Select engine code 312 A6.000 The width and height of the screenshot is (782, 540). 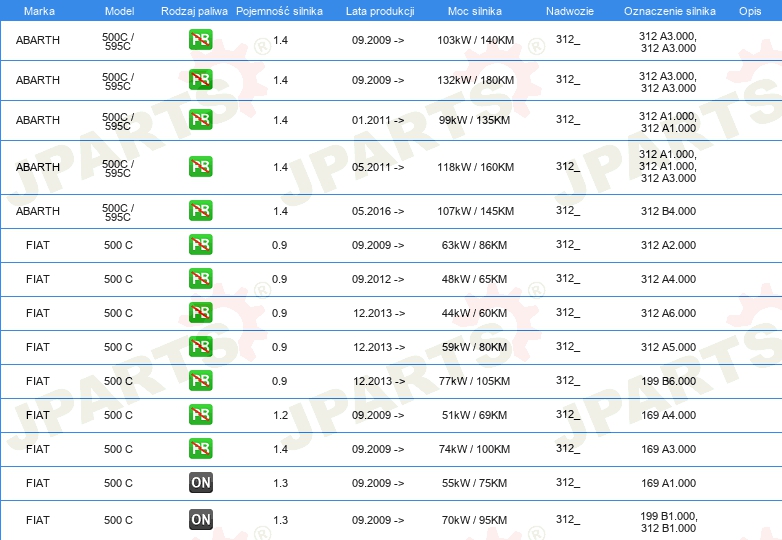click(x=668, y=313)
